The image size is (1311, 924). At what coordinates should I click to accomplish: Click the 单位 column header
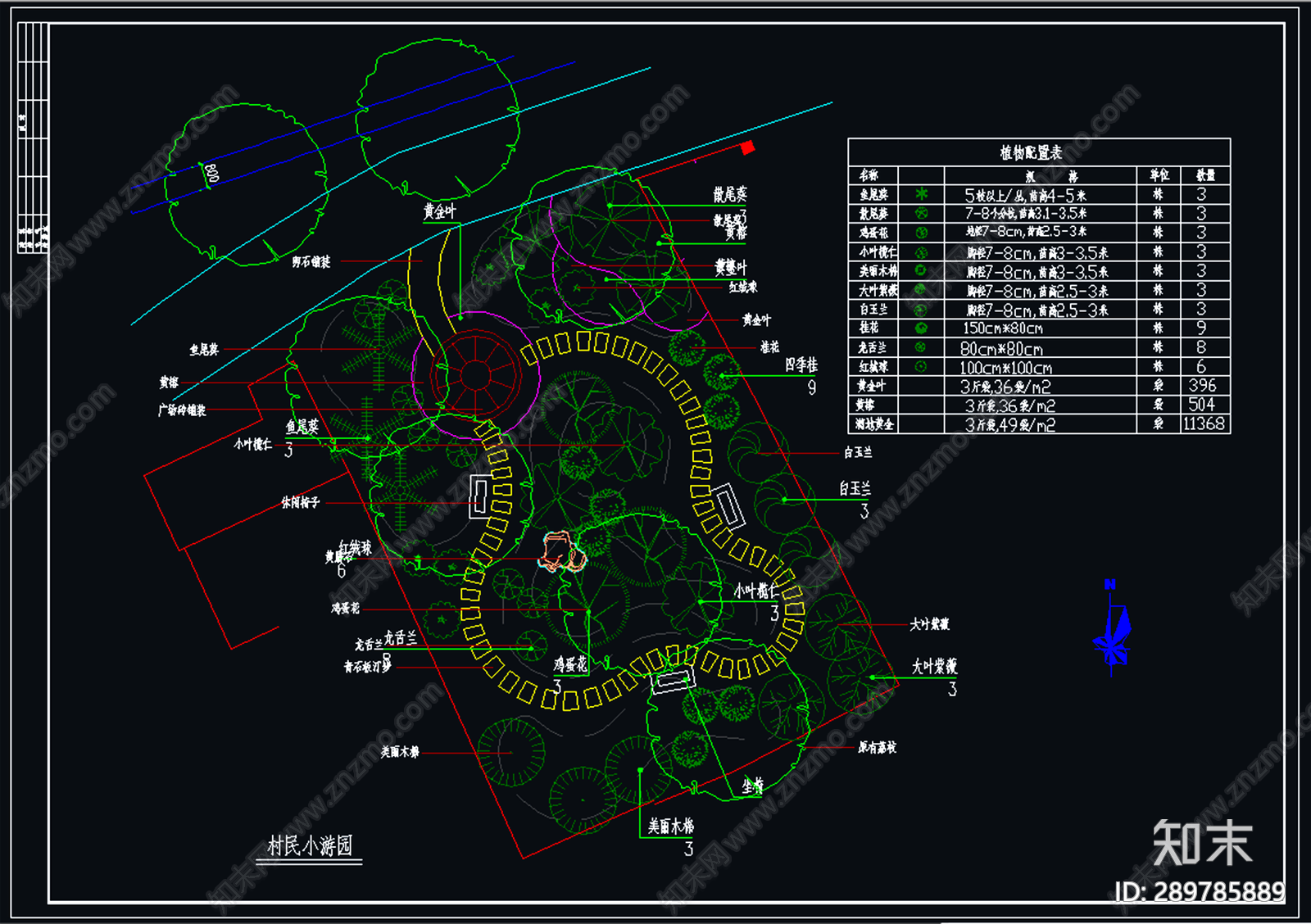click(1159, 175)
